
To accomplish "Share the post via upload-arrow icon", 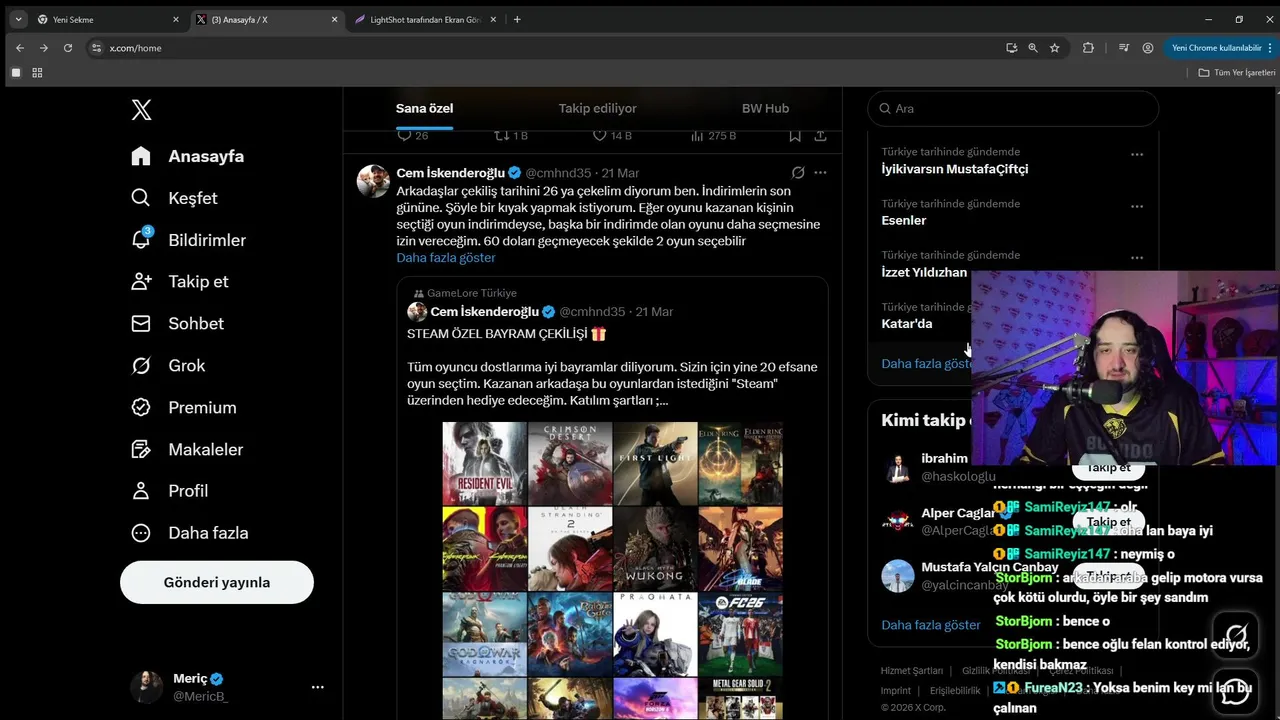I will (820, 136).
